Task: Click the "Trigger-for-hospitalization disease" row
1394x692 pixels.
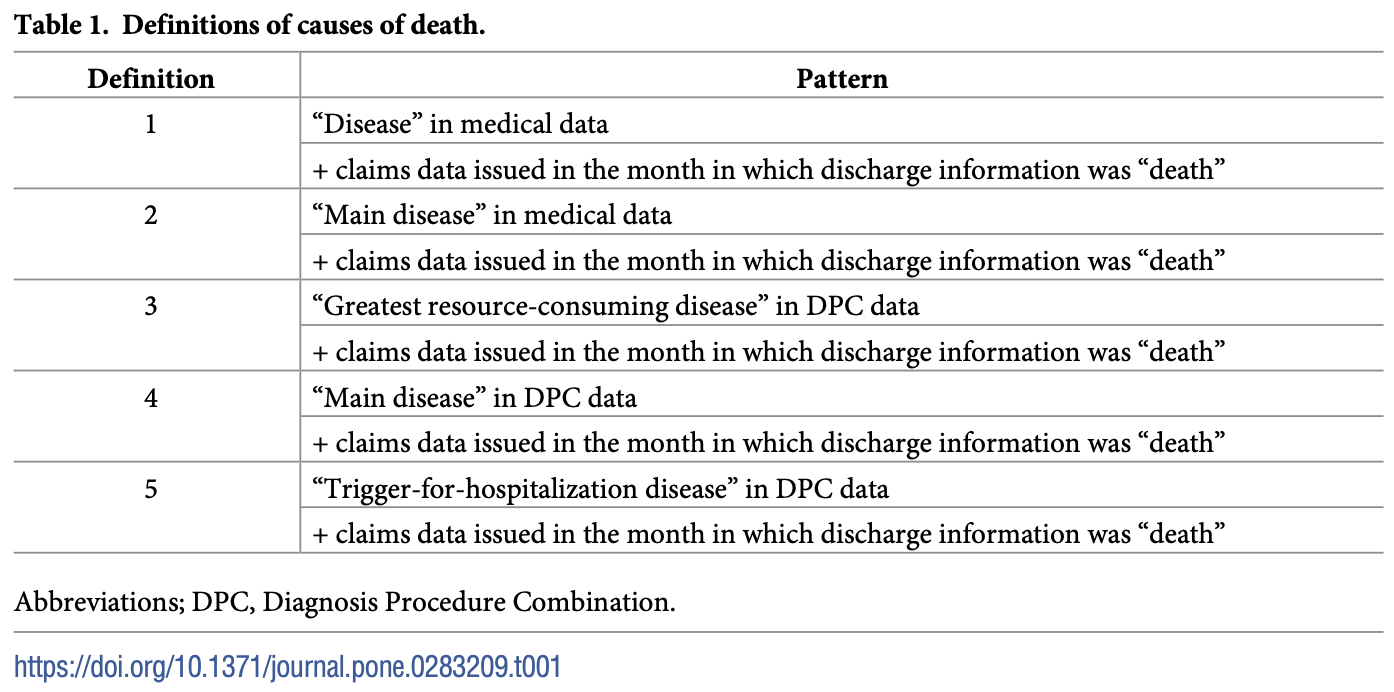Action: (600, 489)
